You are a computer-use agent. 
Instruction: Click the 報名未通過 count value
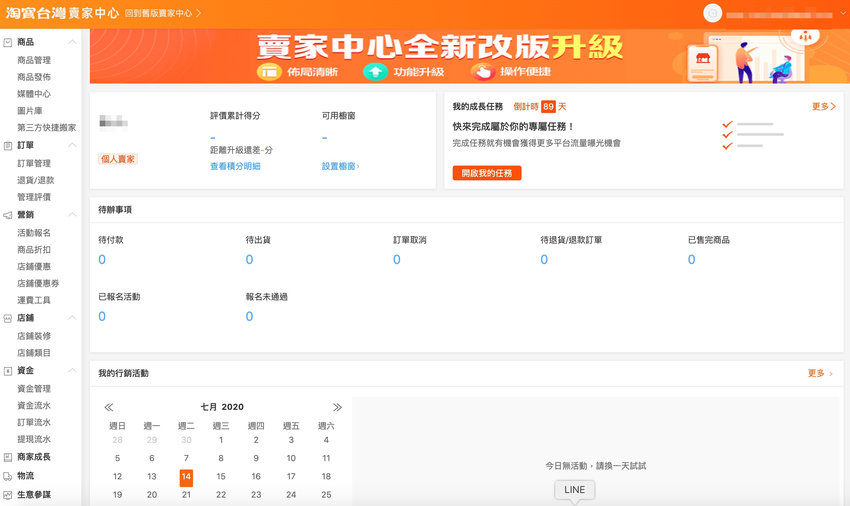(249, 317)
